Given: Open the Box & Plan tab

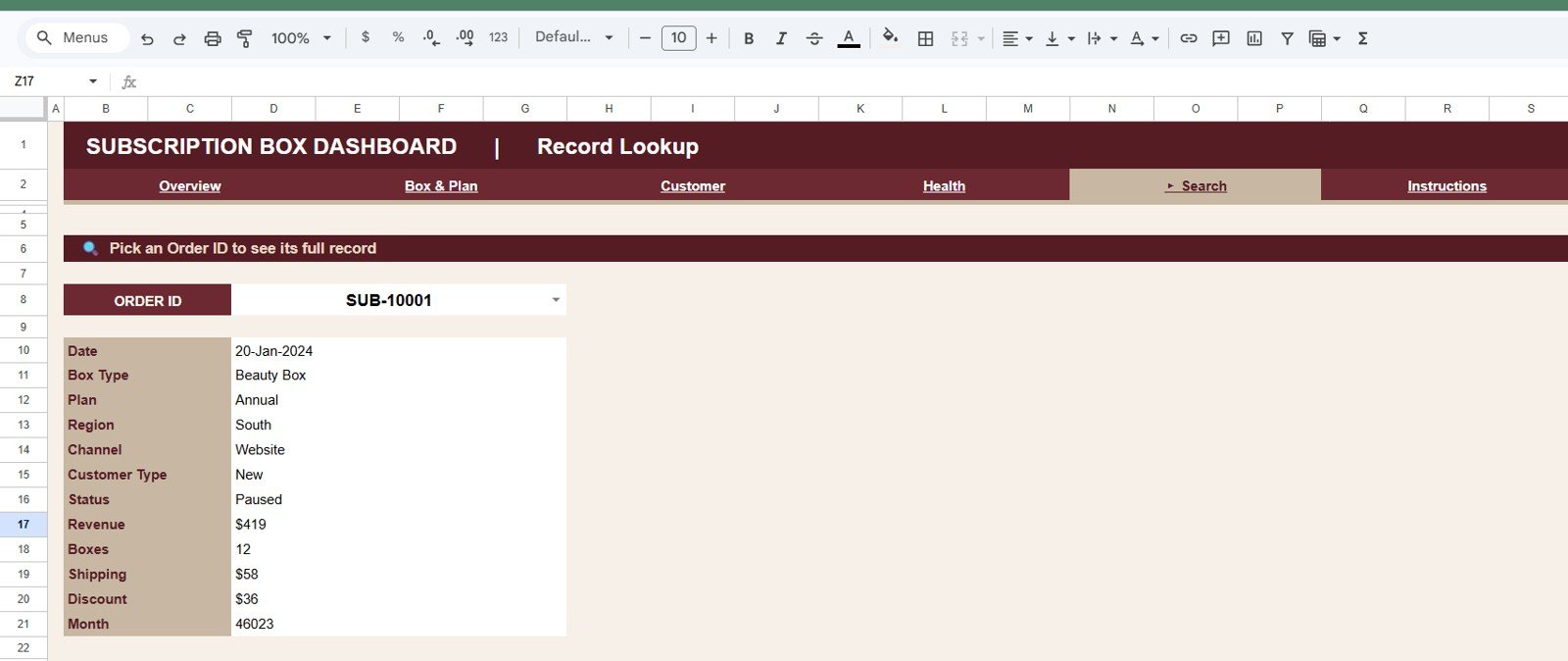Looking at the screenshot, I should coord(441,185).
